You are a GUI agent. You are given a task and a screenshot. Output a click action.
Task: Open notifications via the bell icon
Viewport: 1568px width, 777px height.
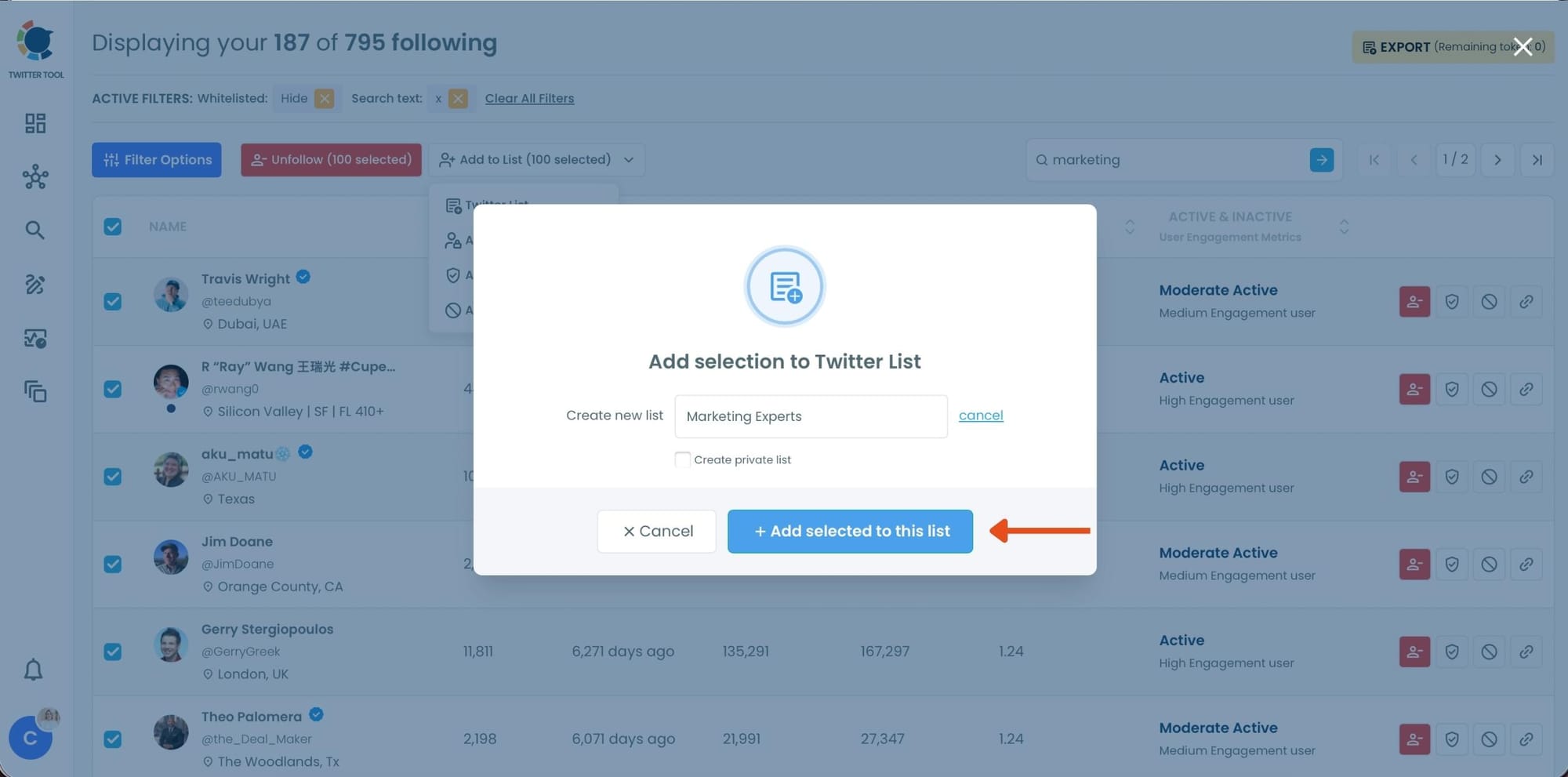tap(34, 670)
